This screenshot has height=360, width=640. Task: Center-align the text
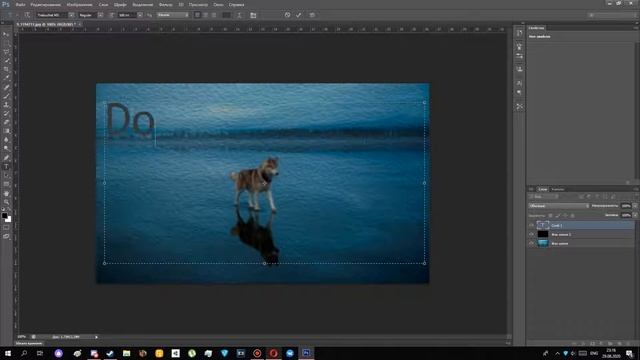click(205, 15)
